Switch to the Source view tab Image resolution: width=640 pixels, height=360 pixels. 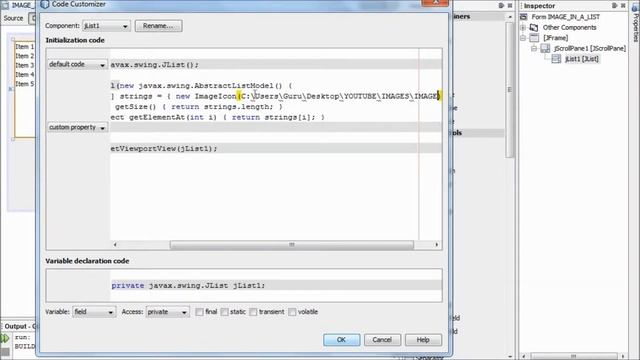(x=13, y=18)
